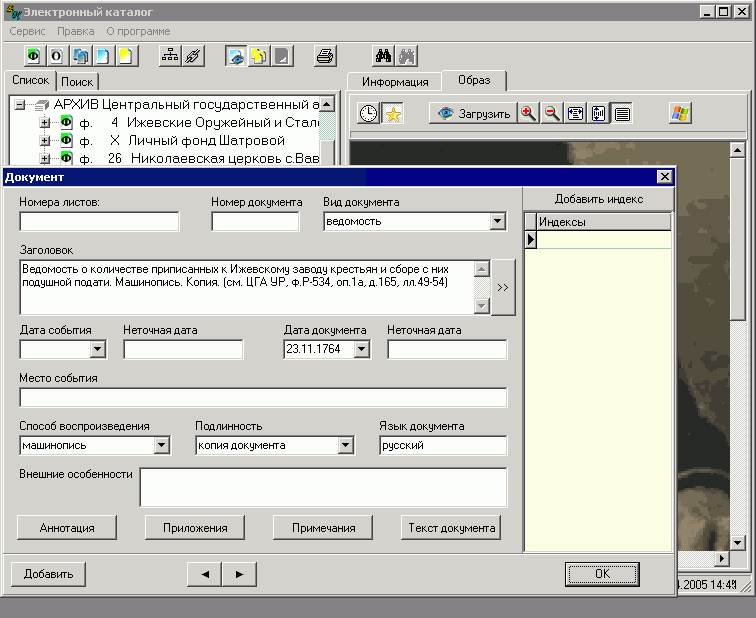Click the yellow page toolbar icon

(x=126, y=56)
